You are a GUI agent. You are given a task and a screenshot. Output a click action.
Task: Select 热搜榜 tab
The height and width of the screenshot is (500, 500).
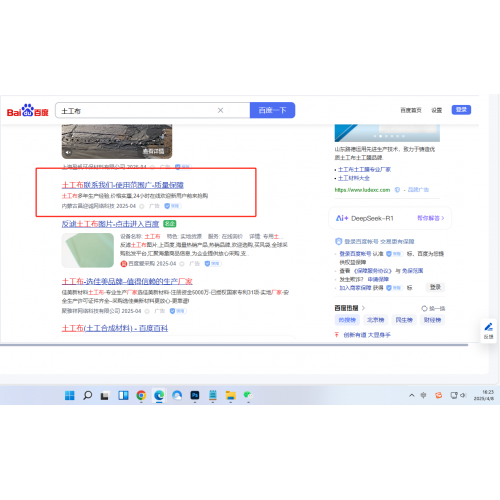click(x=347, y=320)
